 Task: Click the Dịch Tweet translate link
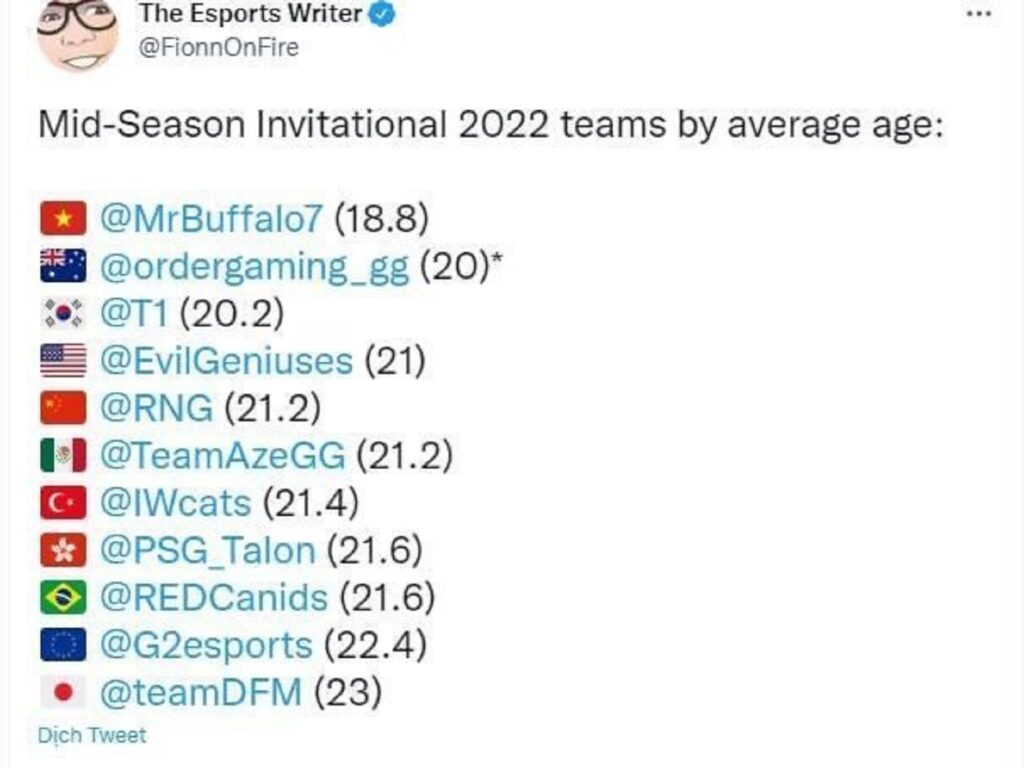92,736
